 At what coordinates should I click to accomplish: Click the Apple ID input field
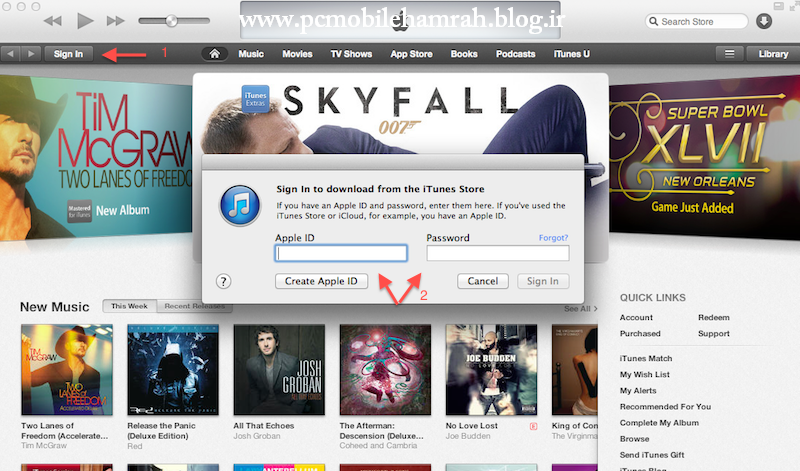tap(341, 253)
